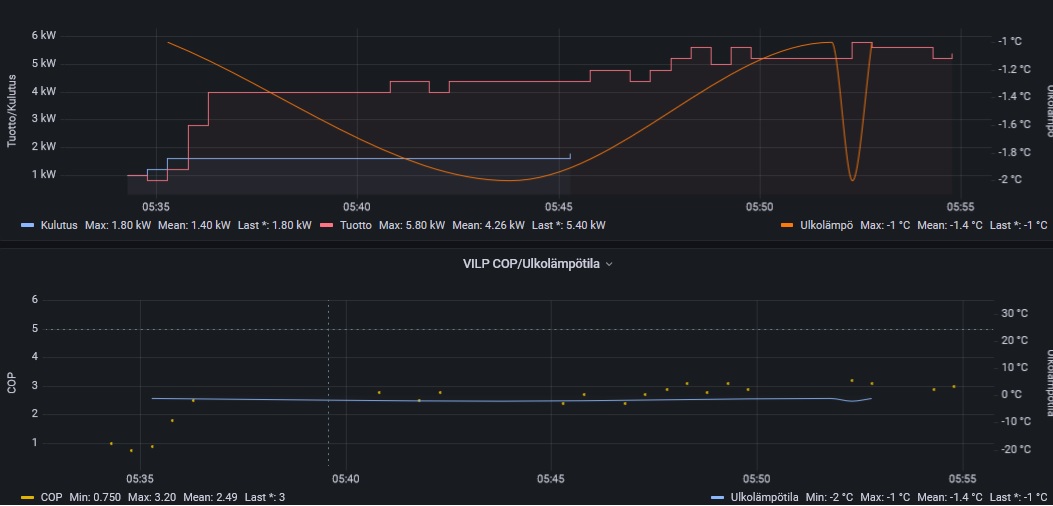Screen dimensions: 1053x506
Task: Toggle the Ulkolämpötila series in the lower legend
Action: (x=763, y=497)
